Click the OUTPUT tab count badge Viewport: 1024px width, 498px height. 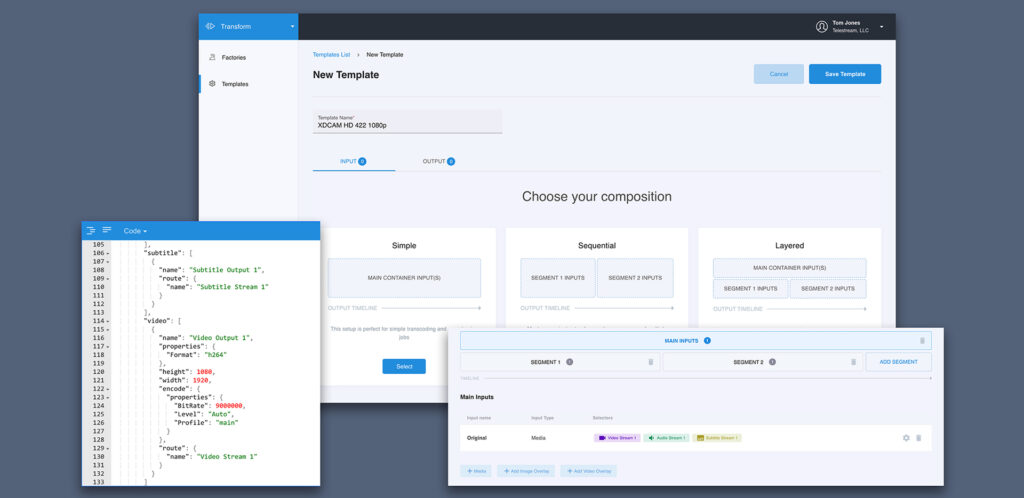(451, 161)
